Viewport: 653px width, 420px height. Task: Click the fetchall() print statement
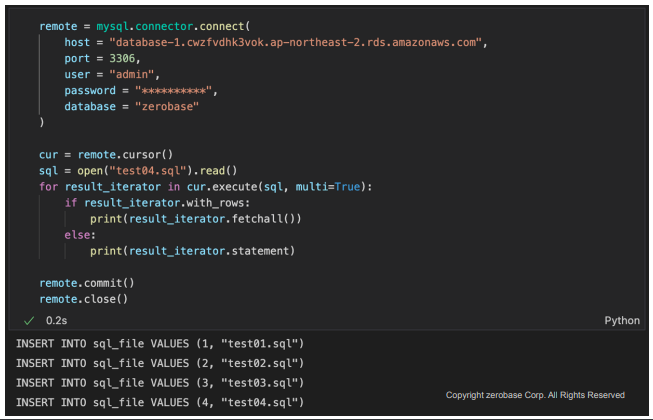pos(195,219)
